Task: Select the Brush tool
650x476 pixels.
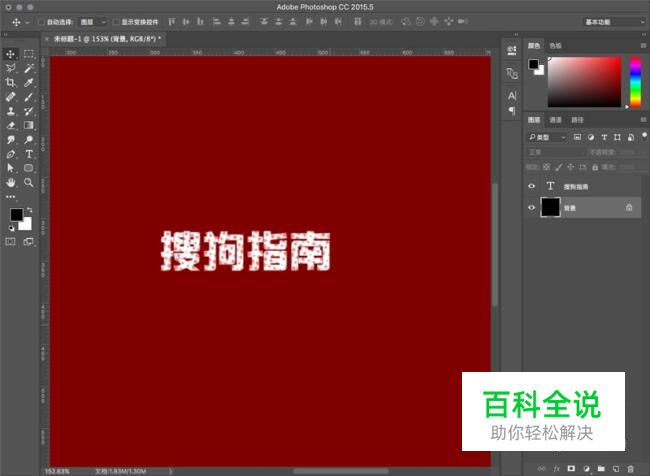Action: click(29, 97)
